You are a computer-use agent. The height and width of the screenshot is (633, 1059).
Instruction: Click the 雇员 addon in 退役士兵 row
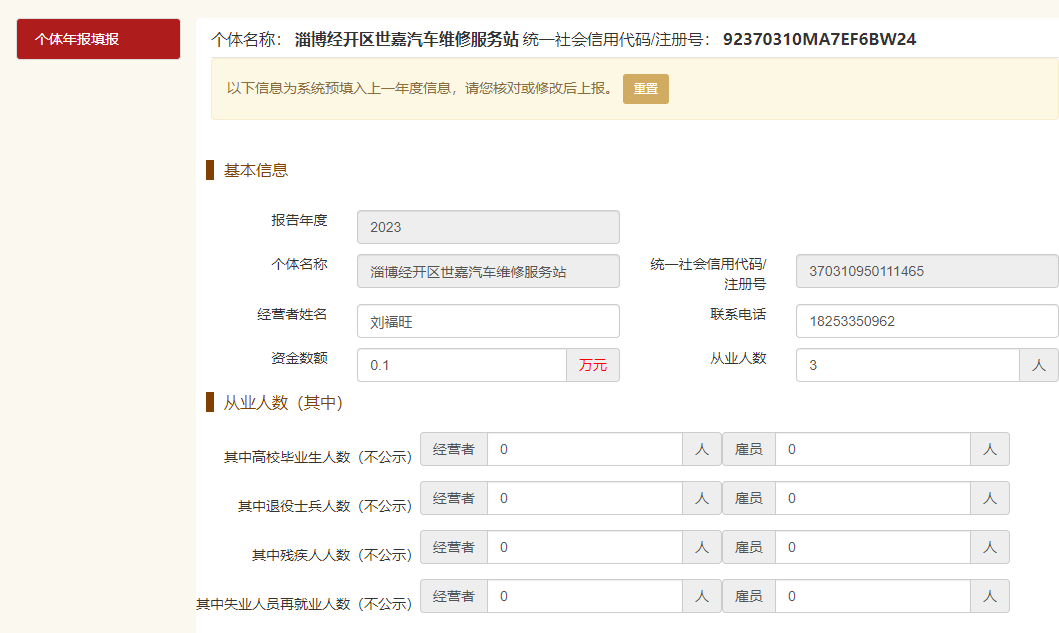point(749,499)
